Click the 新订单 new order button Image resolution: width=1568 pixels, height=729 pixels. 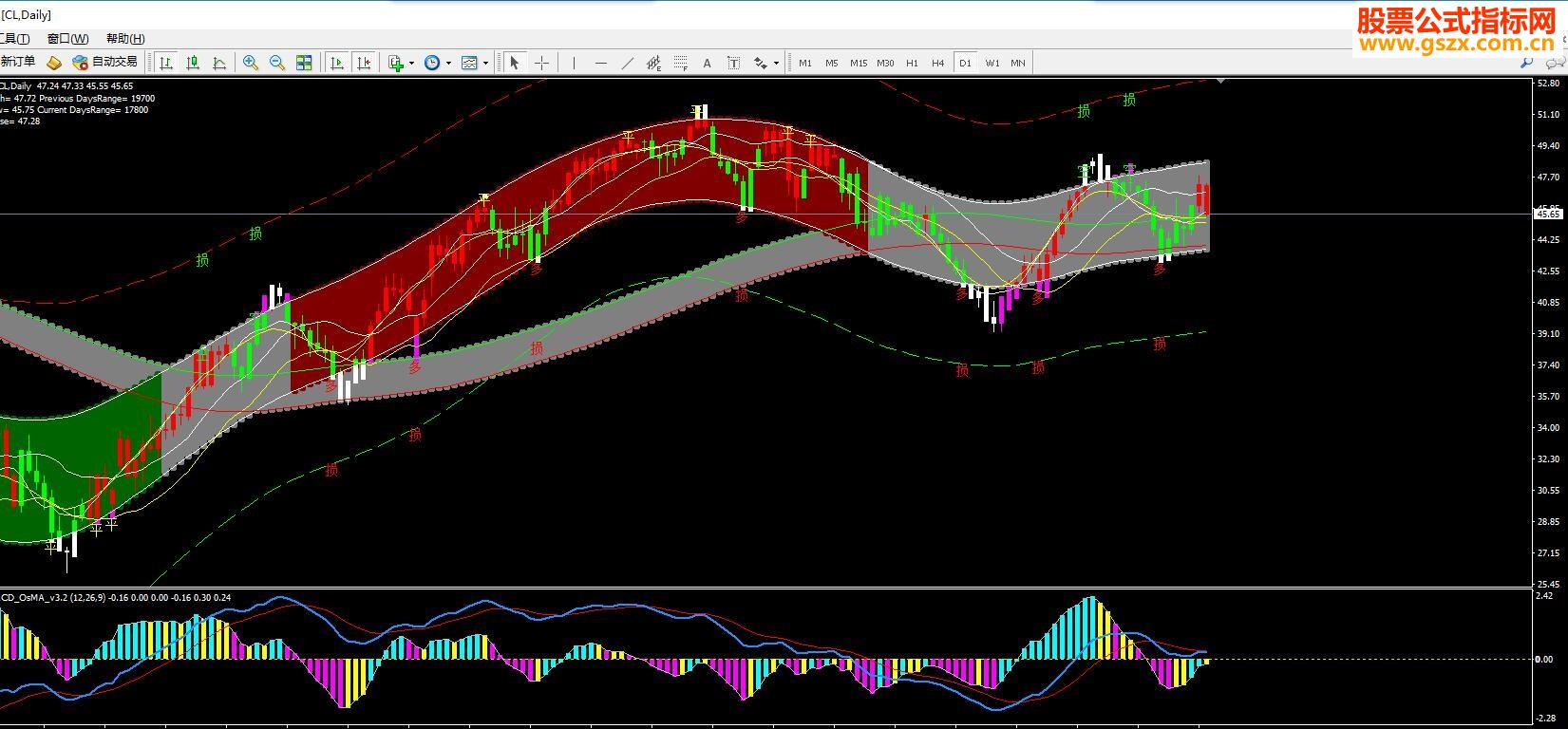(x=18, y=63)
